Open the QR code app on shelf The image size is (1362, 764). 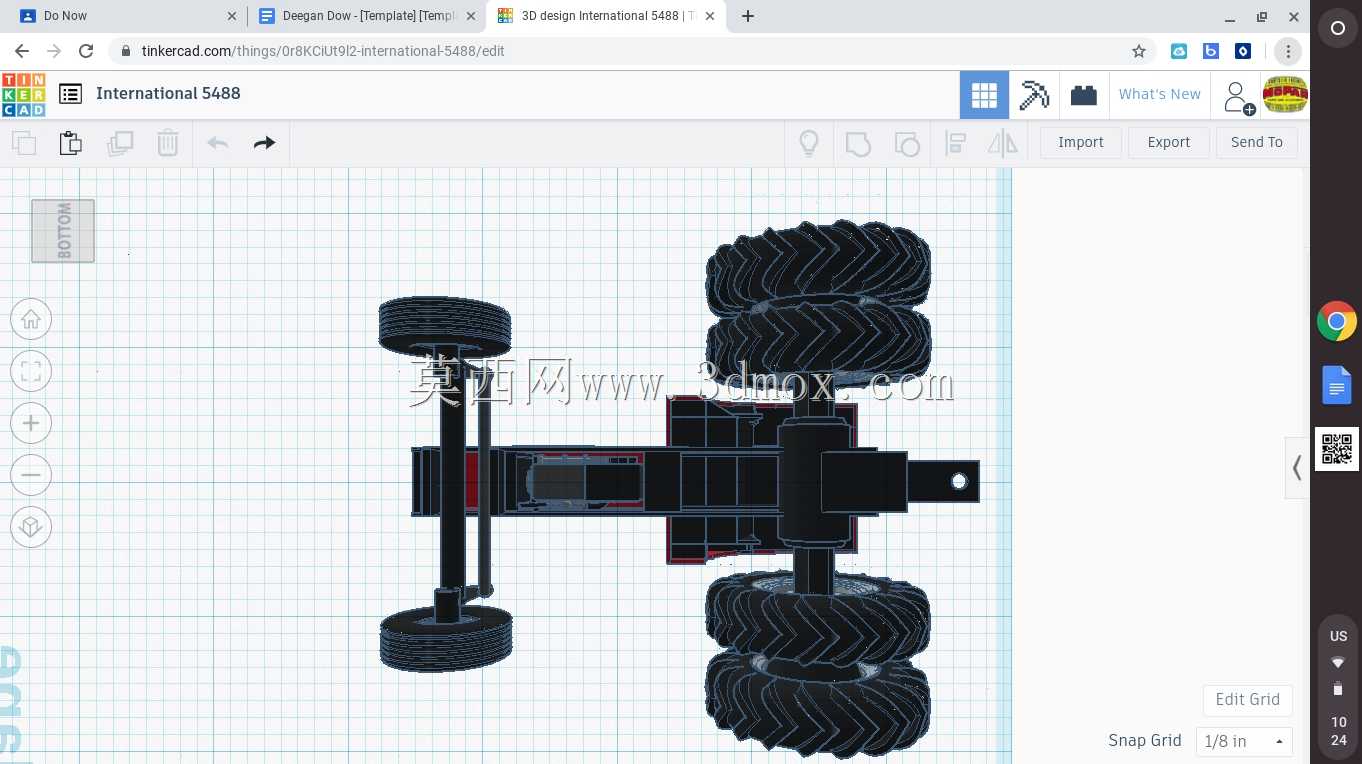click(1337, 449)
